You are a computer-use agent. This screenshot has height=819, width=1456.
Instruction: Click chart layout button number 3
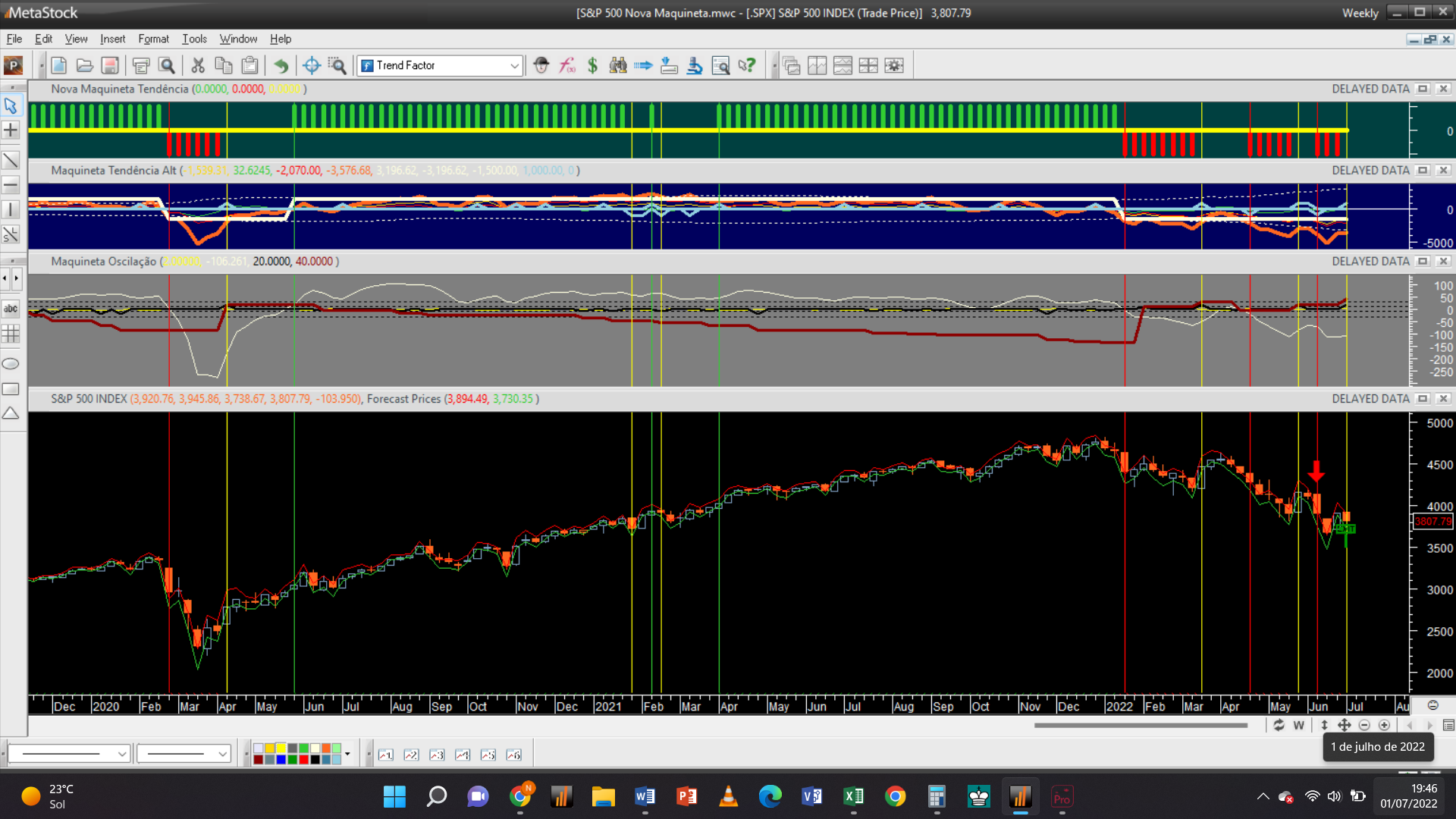coord(437,755)
